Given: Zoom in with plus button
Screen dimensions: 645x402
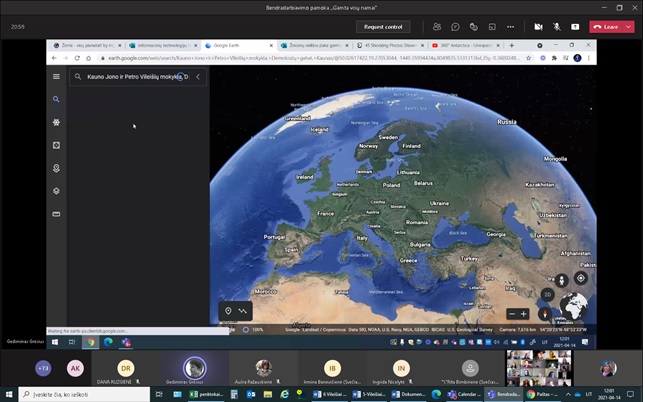Looking at the screenshot, I should pos(523,314).
